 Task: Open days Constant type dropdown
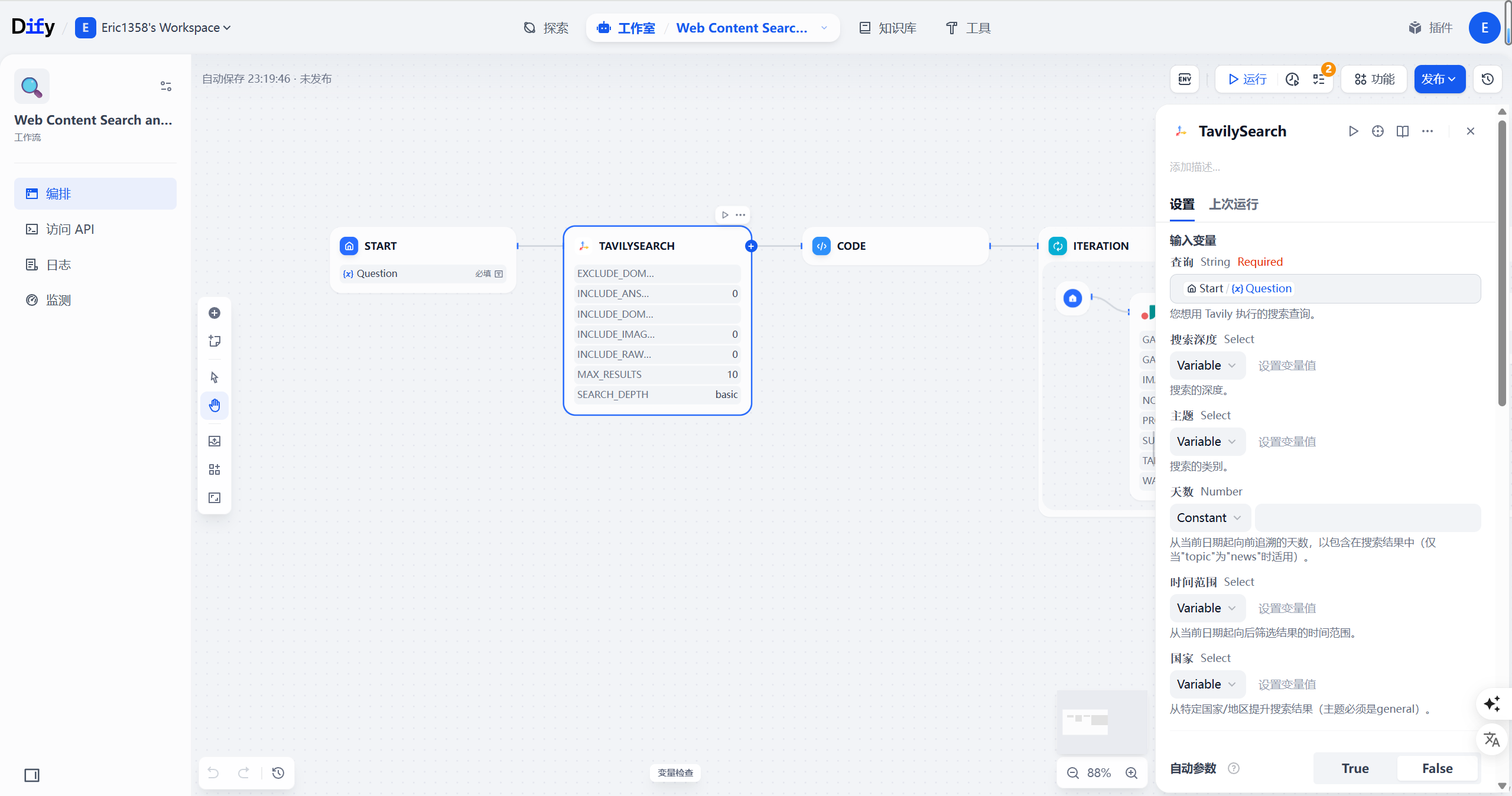pos(1209,518)
